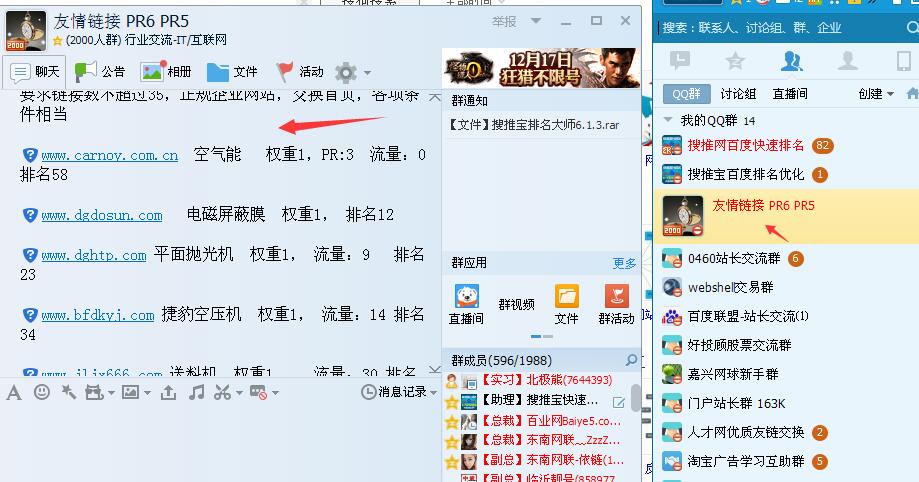Open the 群活动 group app icon

(616, 304)
